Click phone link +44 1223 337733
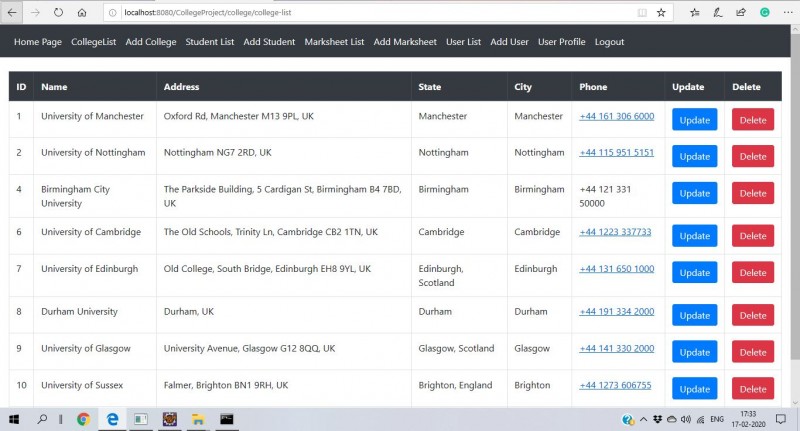800x431 pixels. 615,232
